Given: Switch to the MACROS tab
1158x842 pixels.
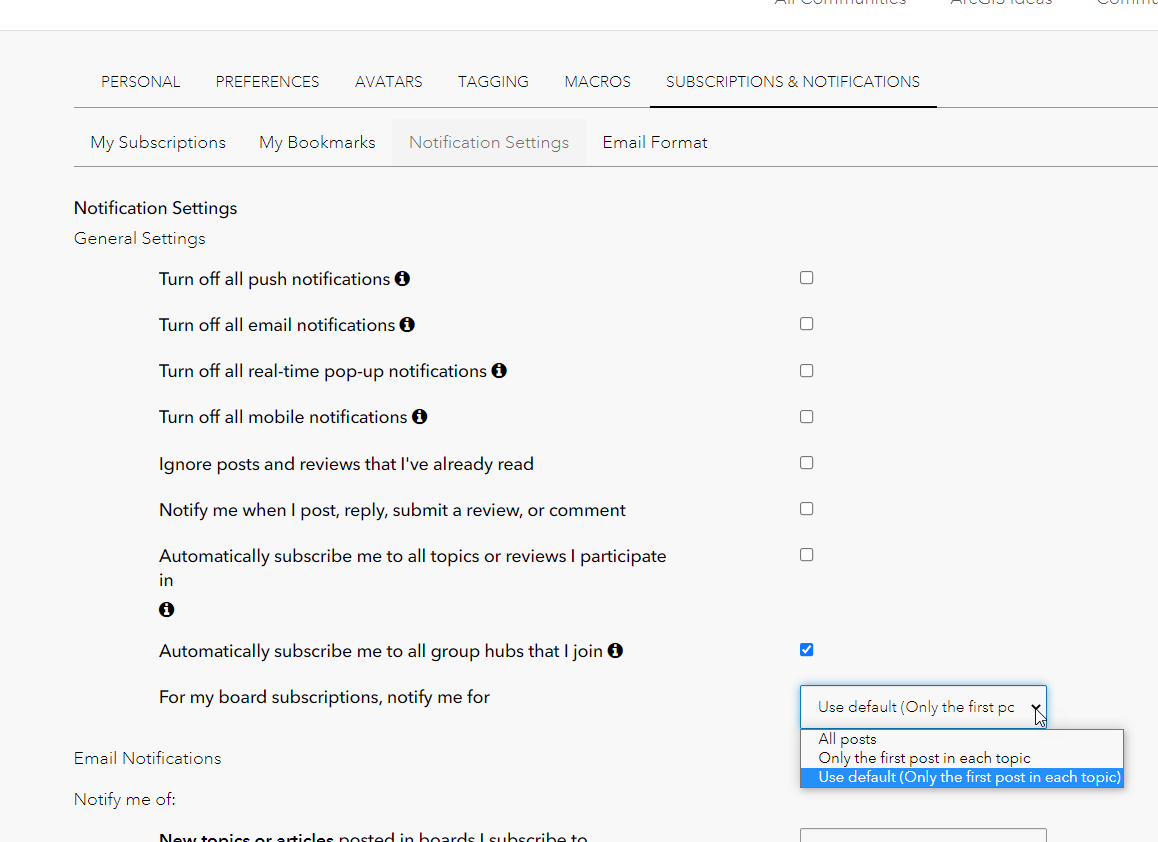Looking at the screenshot, I should point(597,81).
